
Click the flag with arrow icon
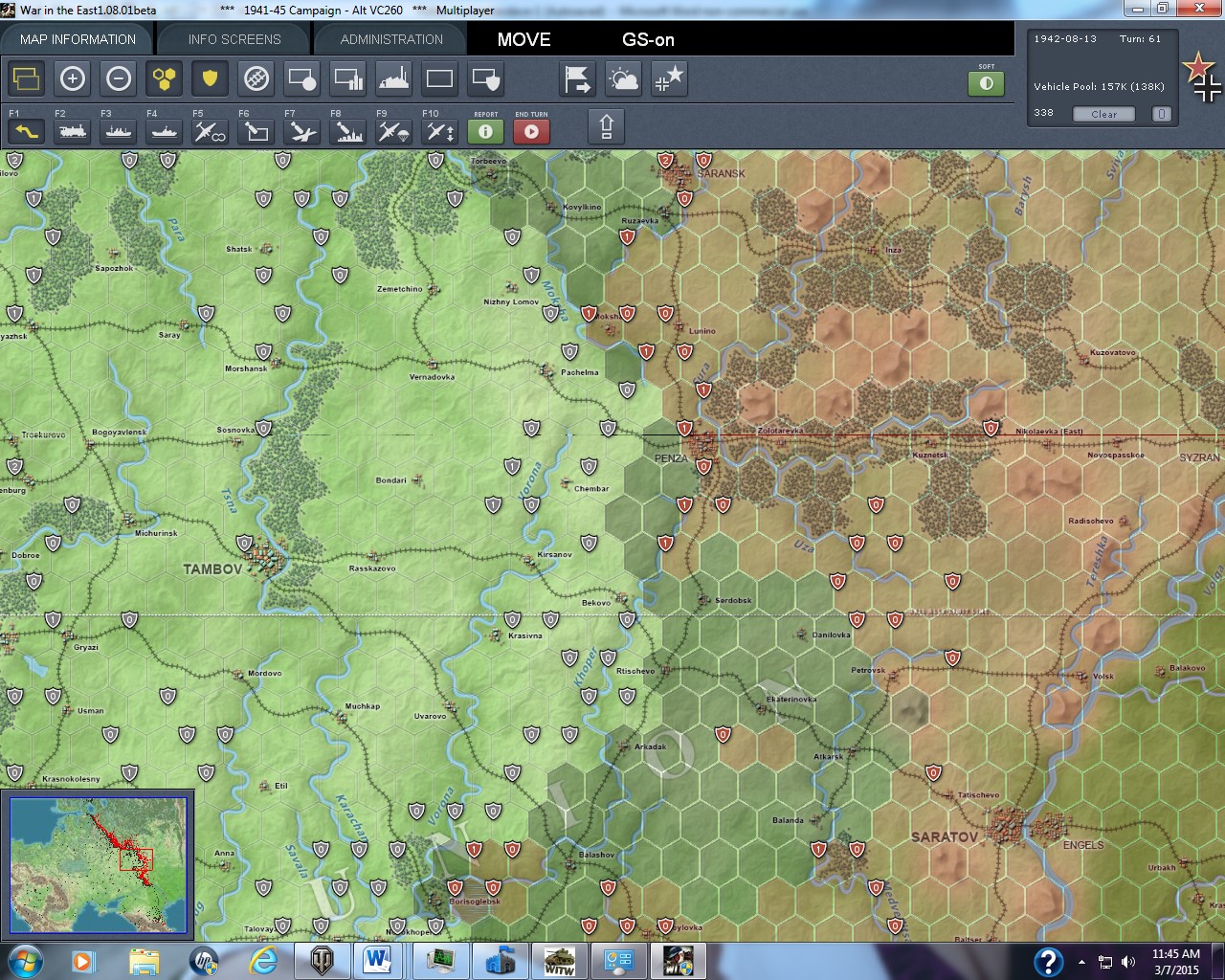coord(578,78)
